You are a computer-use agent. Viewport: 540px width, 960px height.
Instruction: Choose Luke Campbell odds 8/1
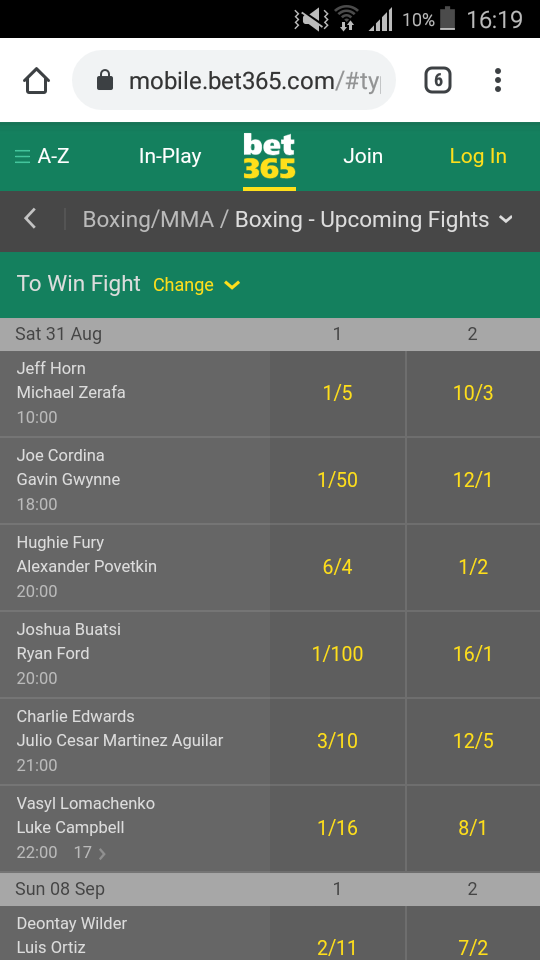point(473,828)
